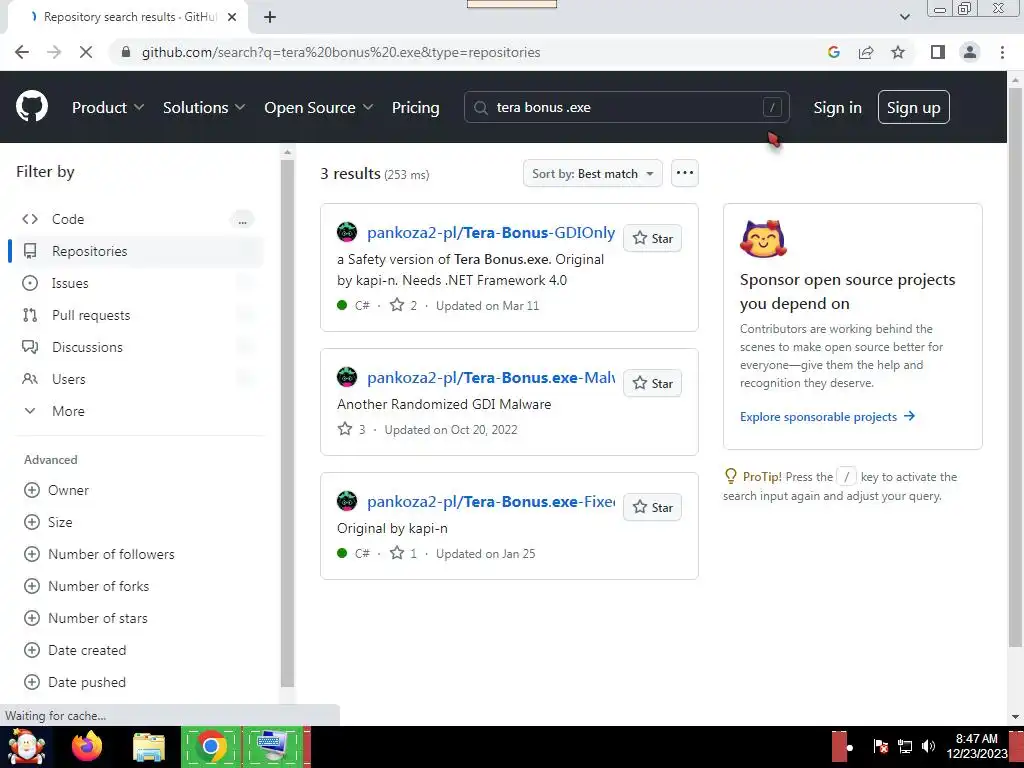Add a Number of forks filter
Image resolution: width=1024 pixels, height=768 pixels.
86,586
